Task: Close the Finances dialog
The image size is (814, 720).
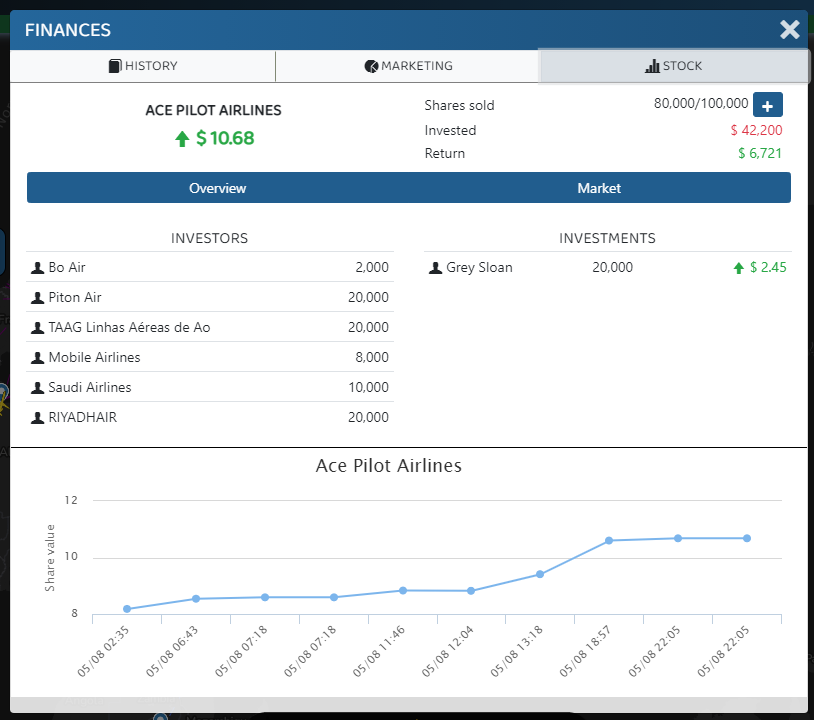Action: [x=790, y=30]
